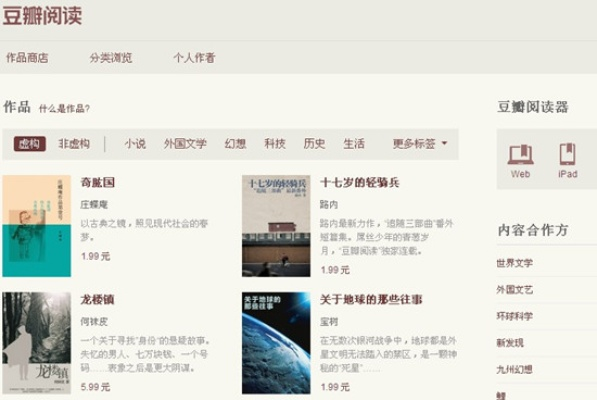This screenshot has height=400, width=597.
Task: Click author name 路内
Action: click(329, 205)
